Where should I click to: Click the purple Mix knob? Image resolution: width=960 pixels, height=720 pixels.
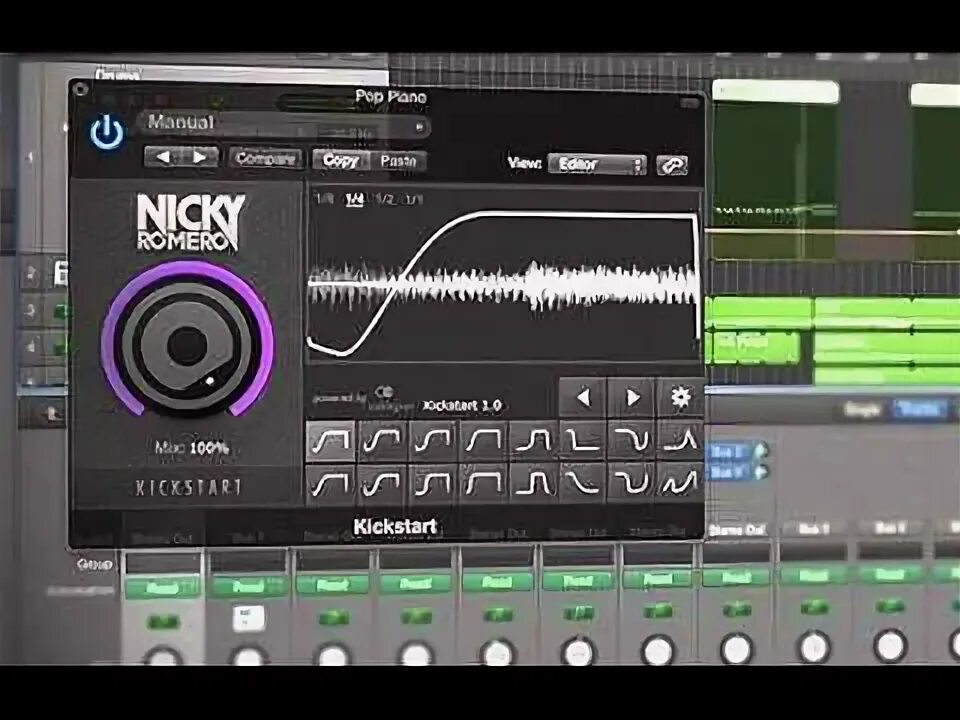(187, 344)
